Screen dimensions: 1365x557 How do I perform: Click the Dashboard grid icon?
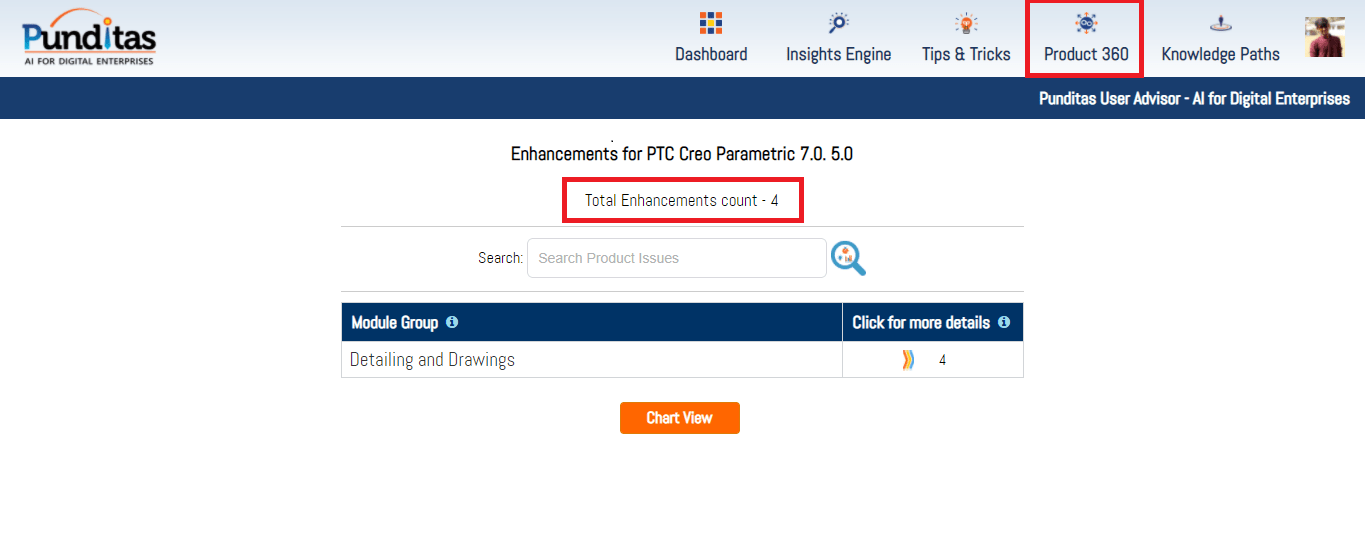(711, 23)
